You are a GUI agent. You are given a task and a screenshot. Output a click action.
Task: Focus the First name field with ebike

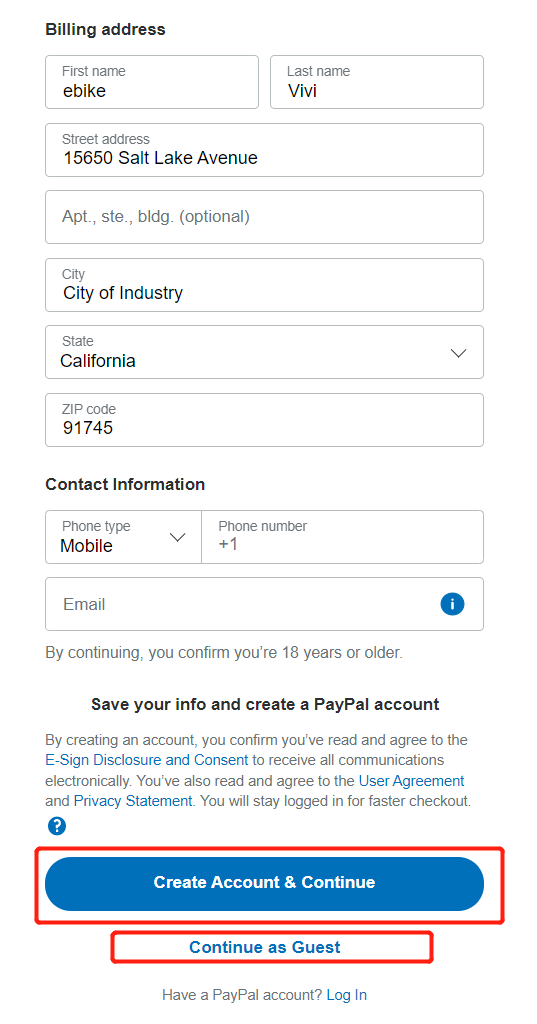[x=152, y=82]
